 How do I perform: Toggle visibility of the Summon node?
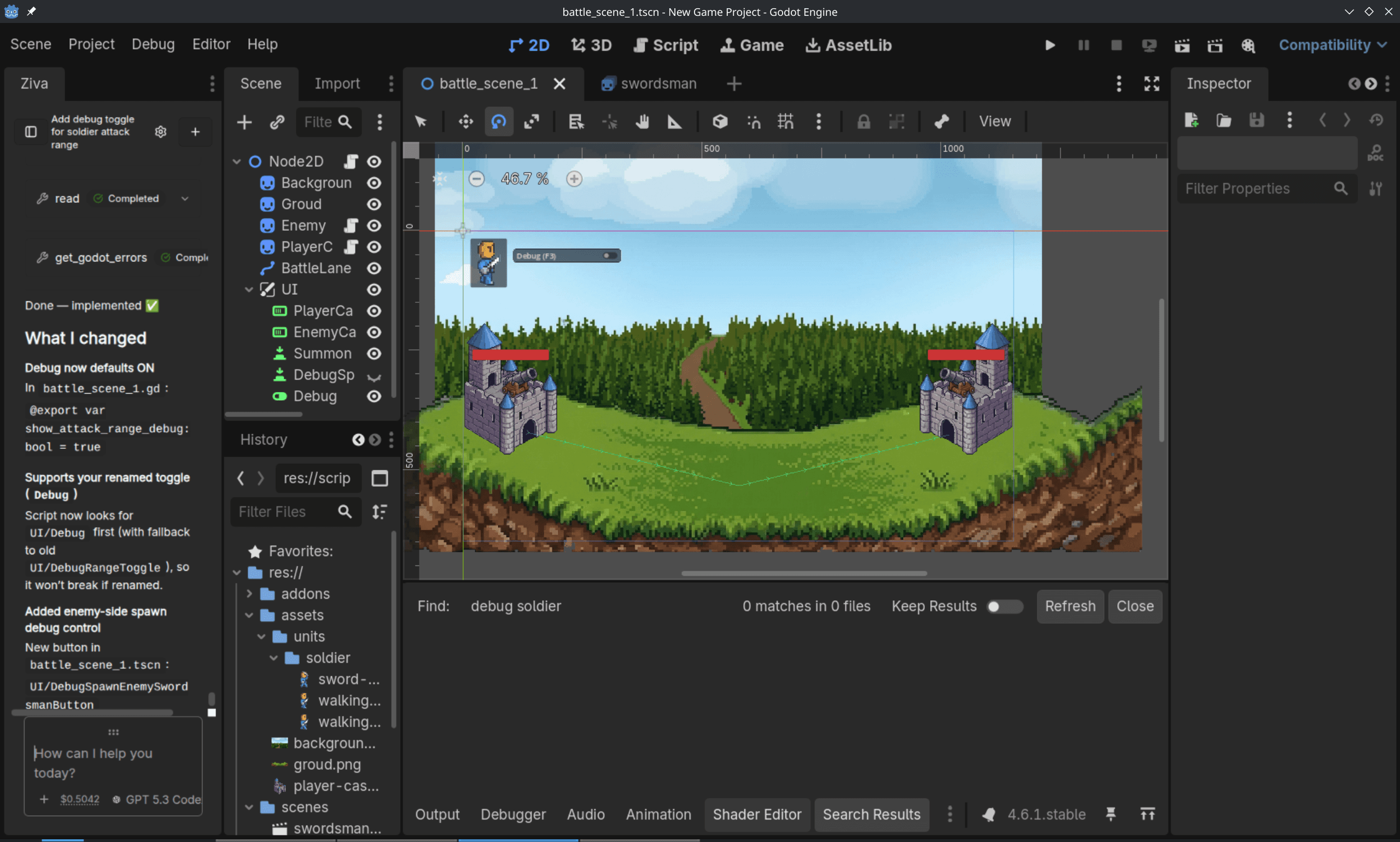374,354
